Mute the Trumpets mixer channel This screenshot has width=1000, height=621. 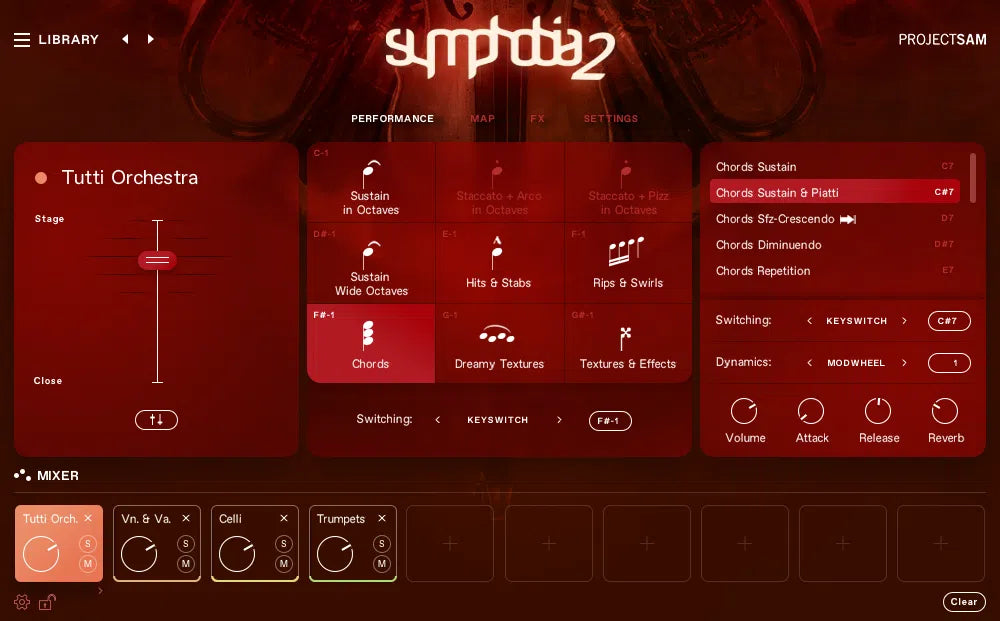point(381,564)
